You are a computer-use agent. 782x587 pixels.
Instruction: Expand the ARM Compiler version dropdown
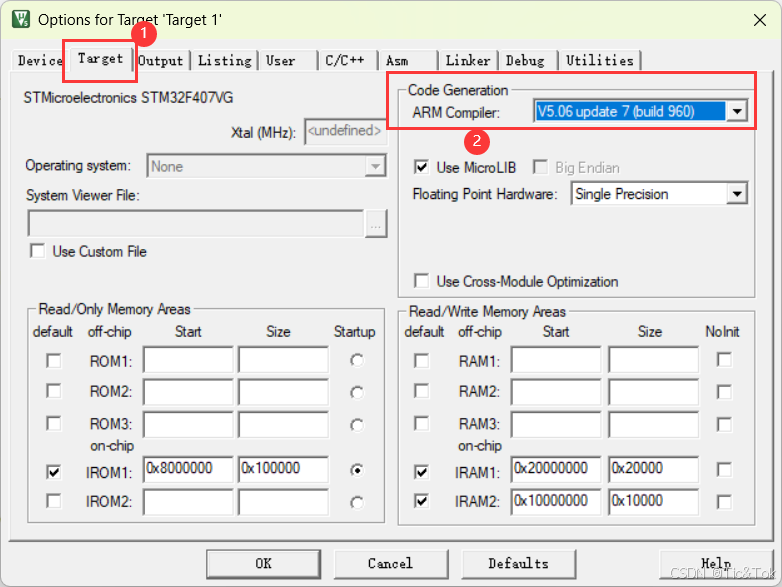pos(737,111)
